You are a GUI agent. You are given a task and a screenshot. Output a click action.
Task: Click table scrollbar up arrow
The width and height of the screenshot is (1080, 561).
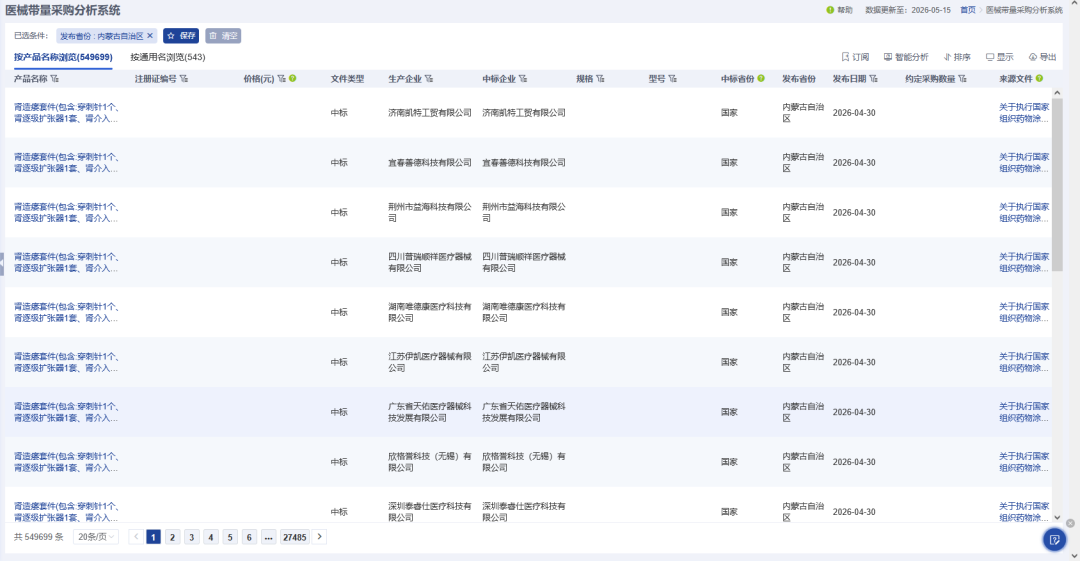1057,92
